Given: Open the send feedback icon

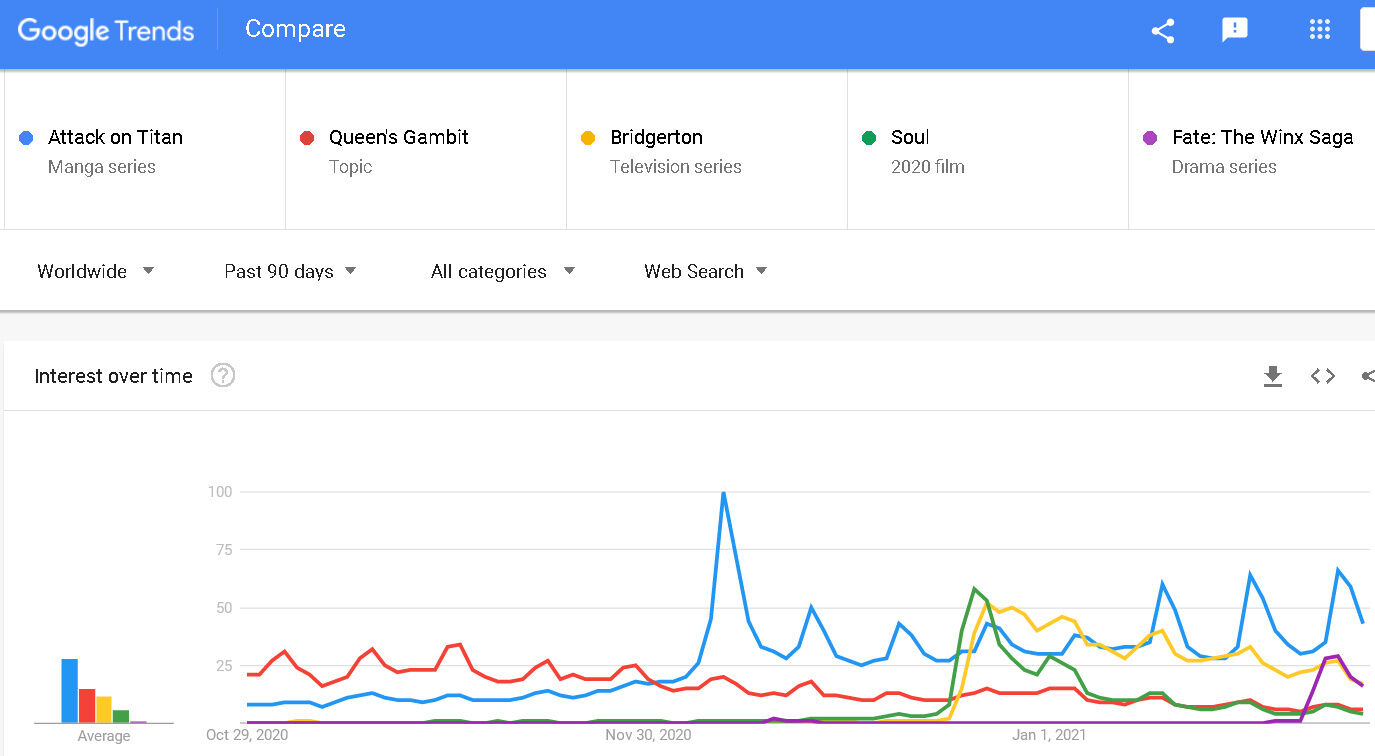Looking at the screenshot, I should 1235,30.
